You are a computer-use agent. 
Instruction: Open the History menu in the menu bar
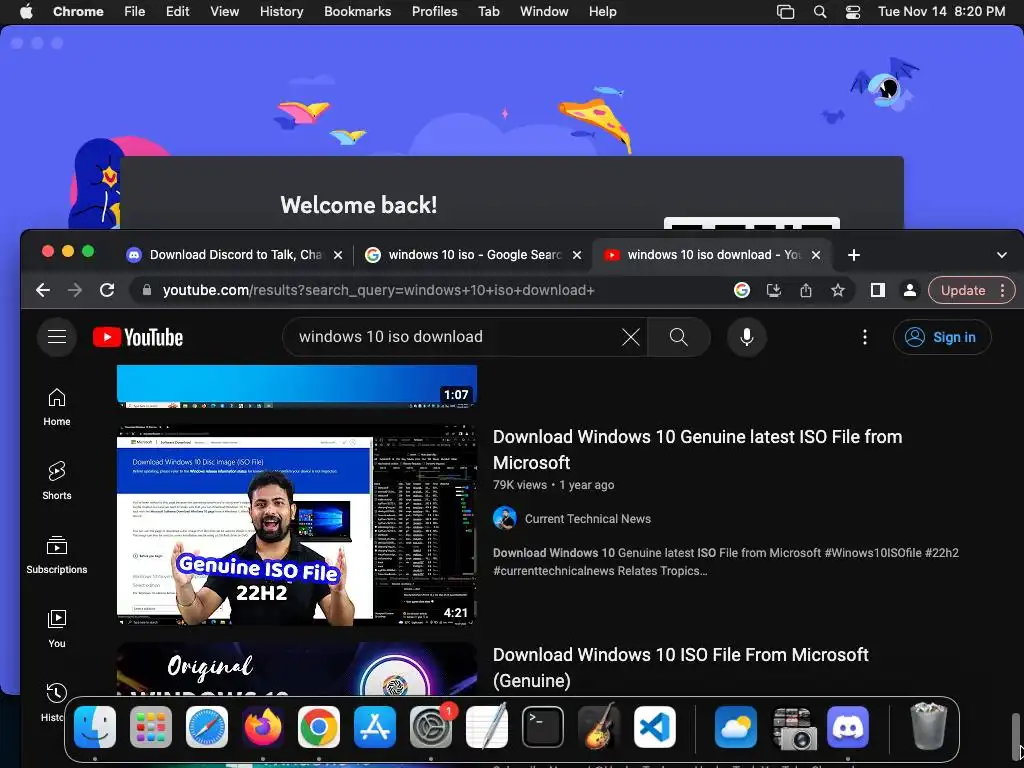pos(281,12)
